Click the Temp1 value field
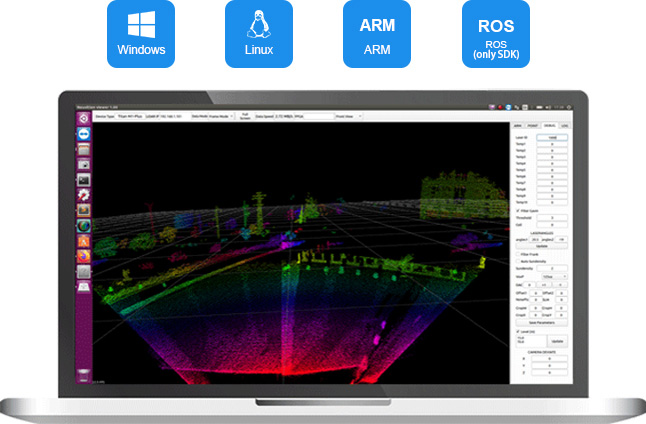Screen dimensions: 646x424 tap(552, 144)
